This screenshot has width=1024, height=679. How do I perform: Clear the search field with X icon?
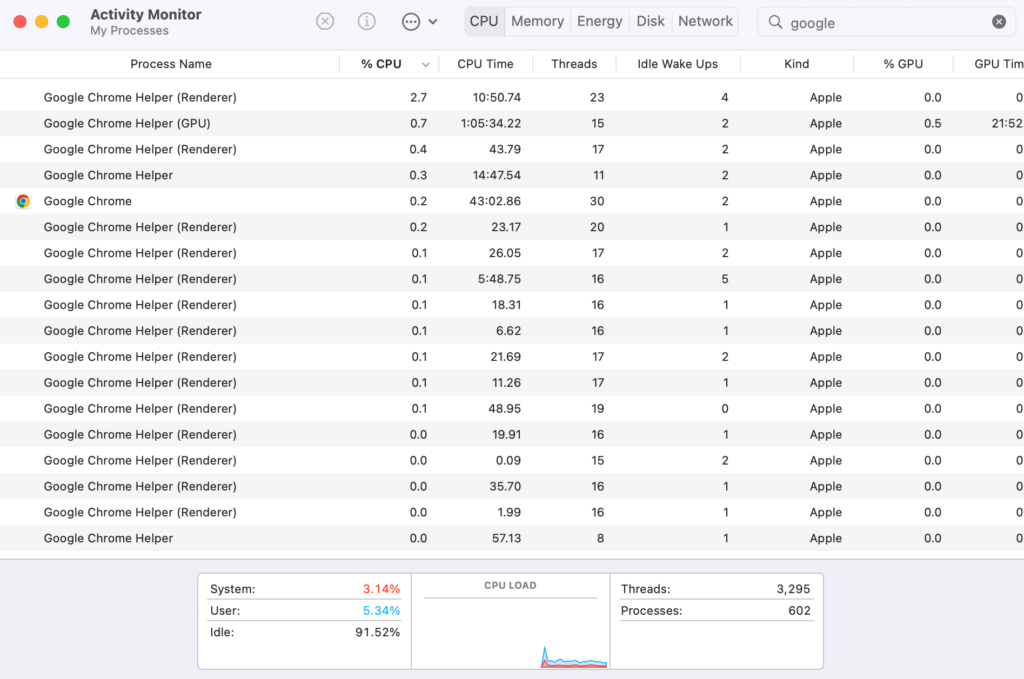999,22
